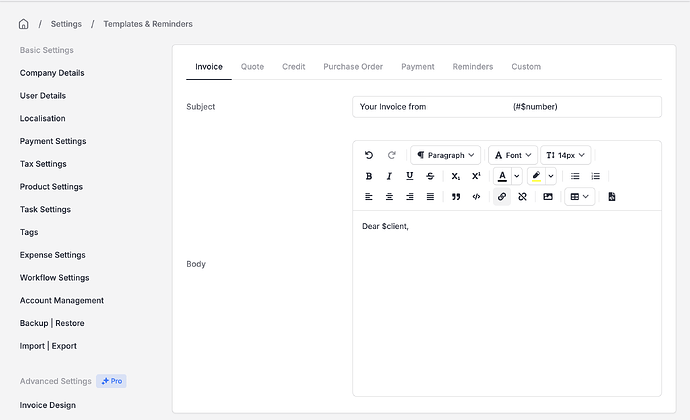Open Workflow Settings page
This screenshot has height=420, width=690.
[x=55, y=278]
